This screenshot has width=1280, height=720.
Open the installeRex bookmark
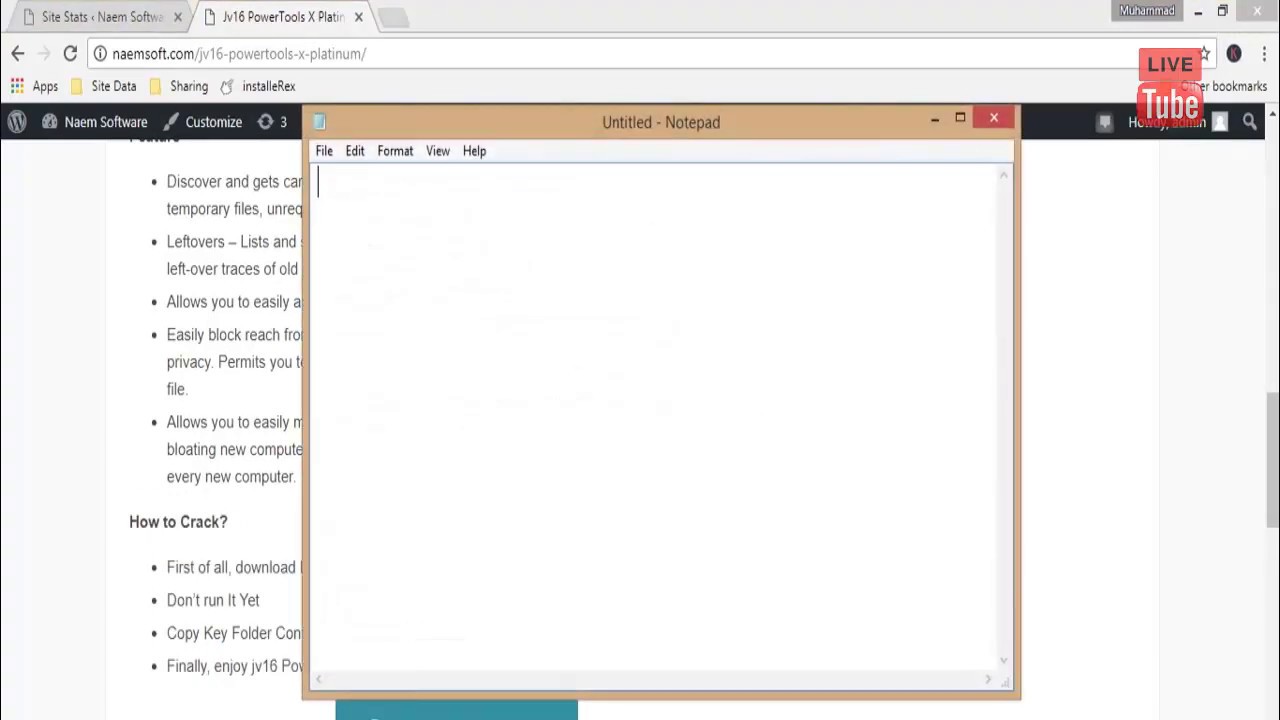click(258, 86)
